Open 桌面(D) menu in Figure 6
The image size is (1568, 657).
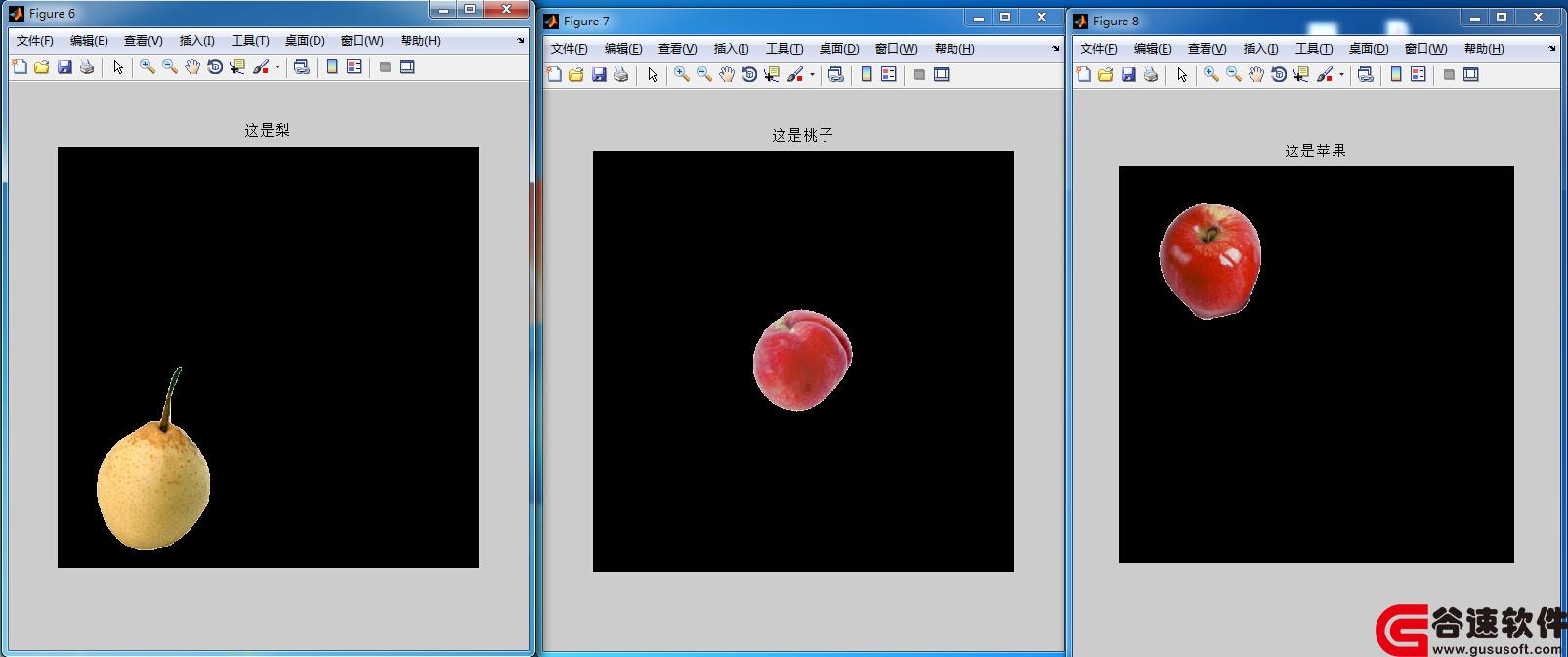coord(305,41)
